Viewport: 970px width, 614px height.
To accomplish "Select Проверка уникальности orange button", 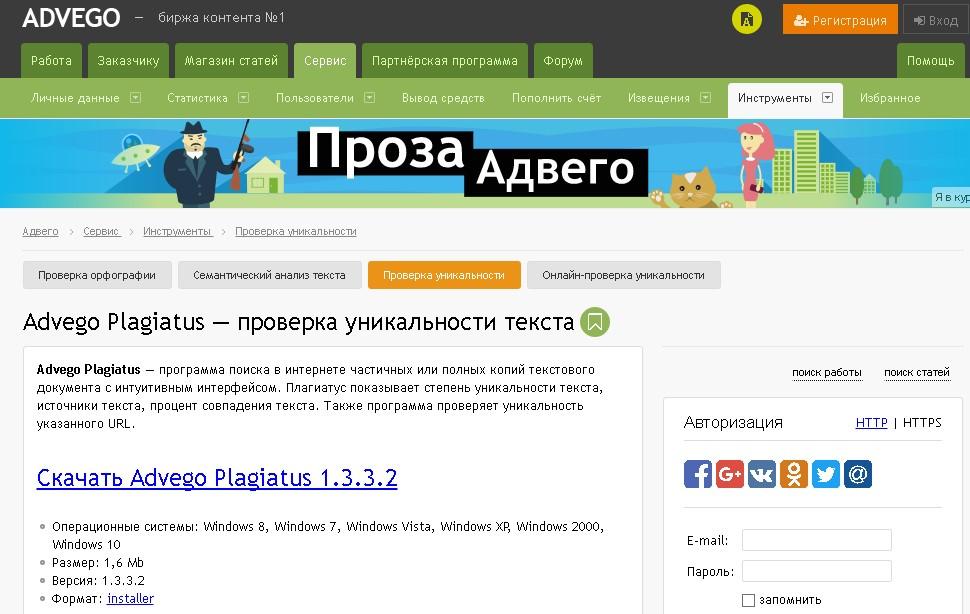I will coord(444,275).
